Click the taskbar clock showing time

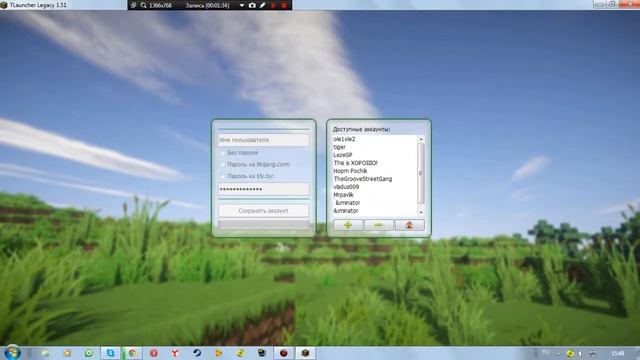[618, 353]
